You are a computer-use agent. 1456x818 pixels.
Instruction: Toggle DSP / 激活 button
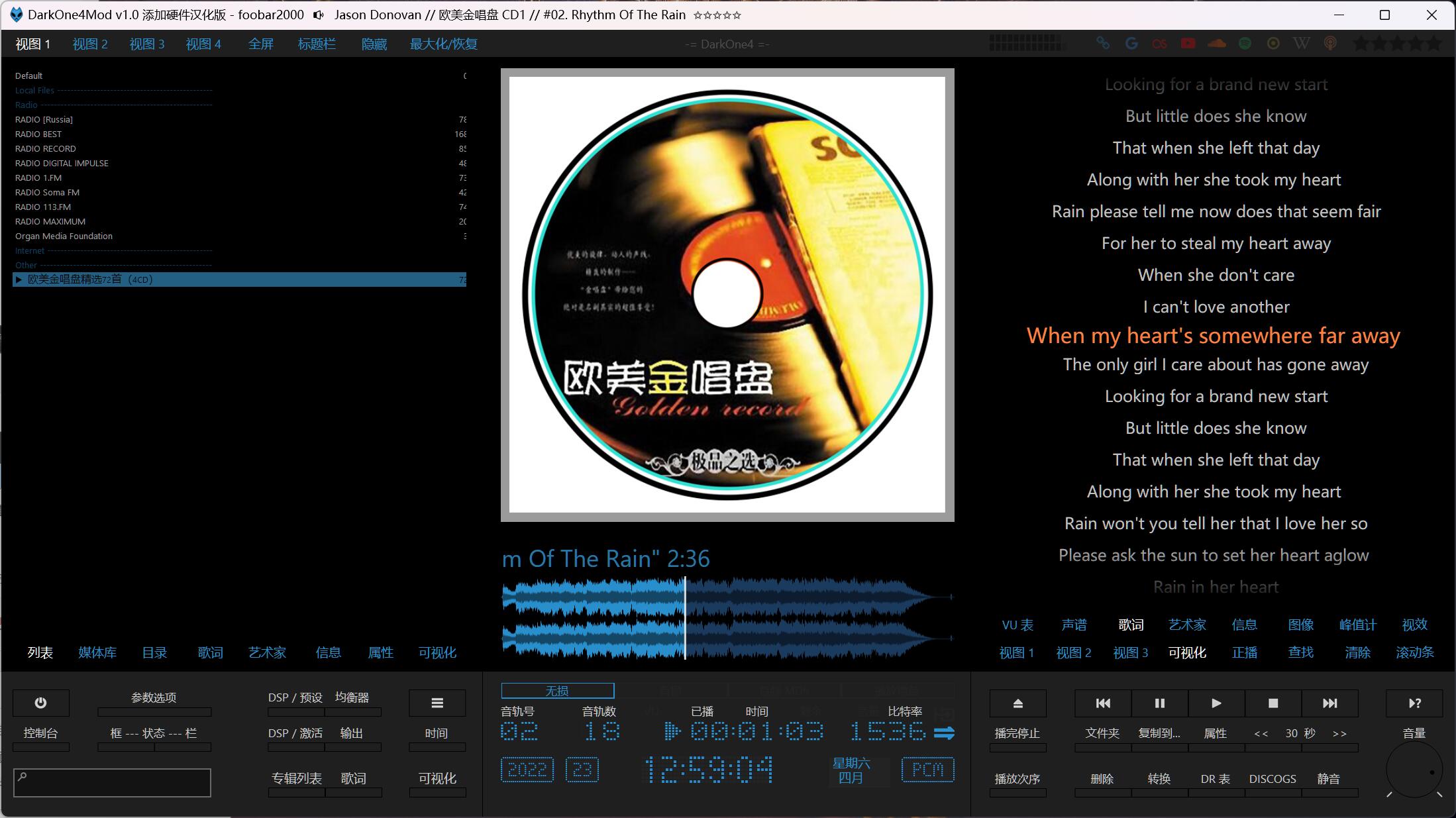[295, 738]
